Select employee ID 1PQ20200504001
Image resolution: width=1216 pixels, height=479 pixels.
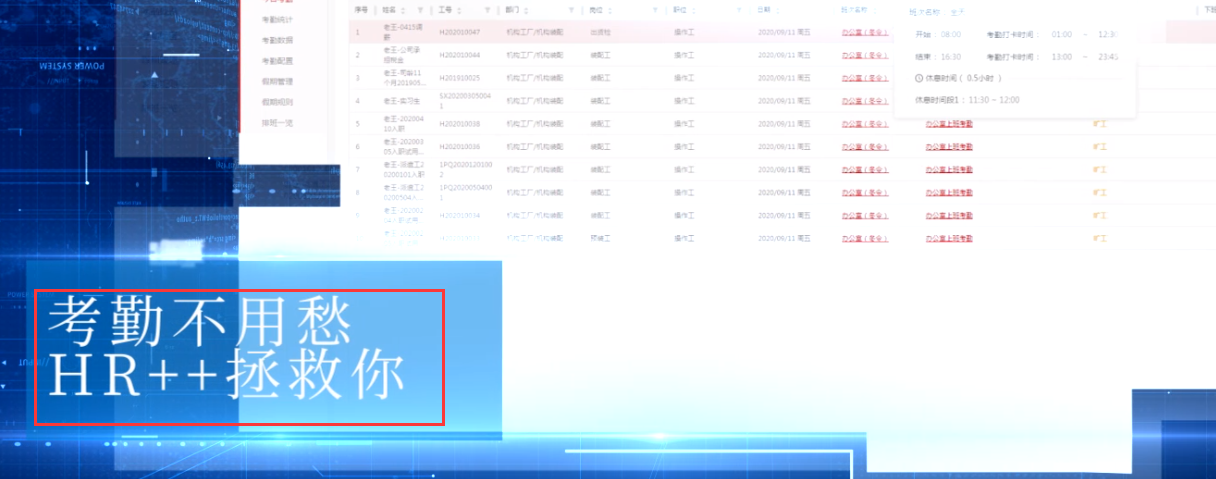click(465, 192)
